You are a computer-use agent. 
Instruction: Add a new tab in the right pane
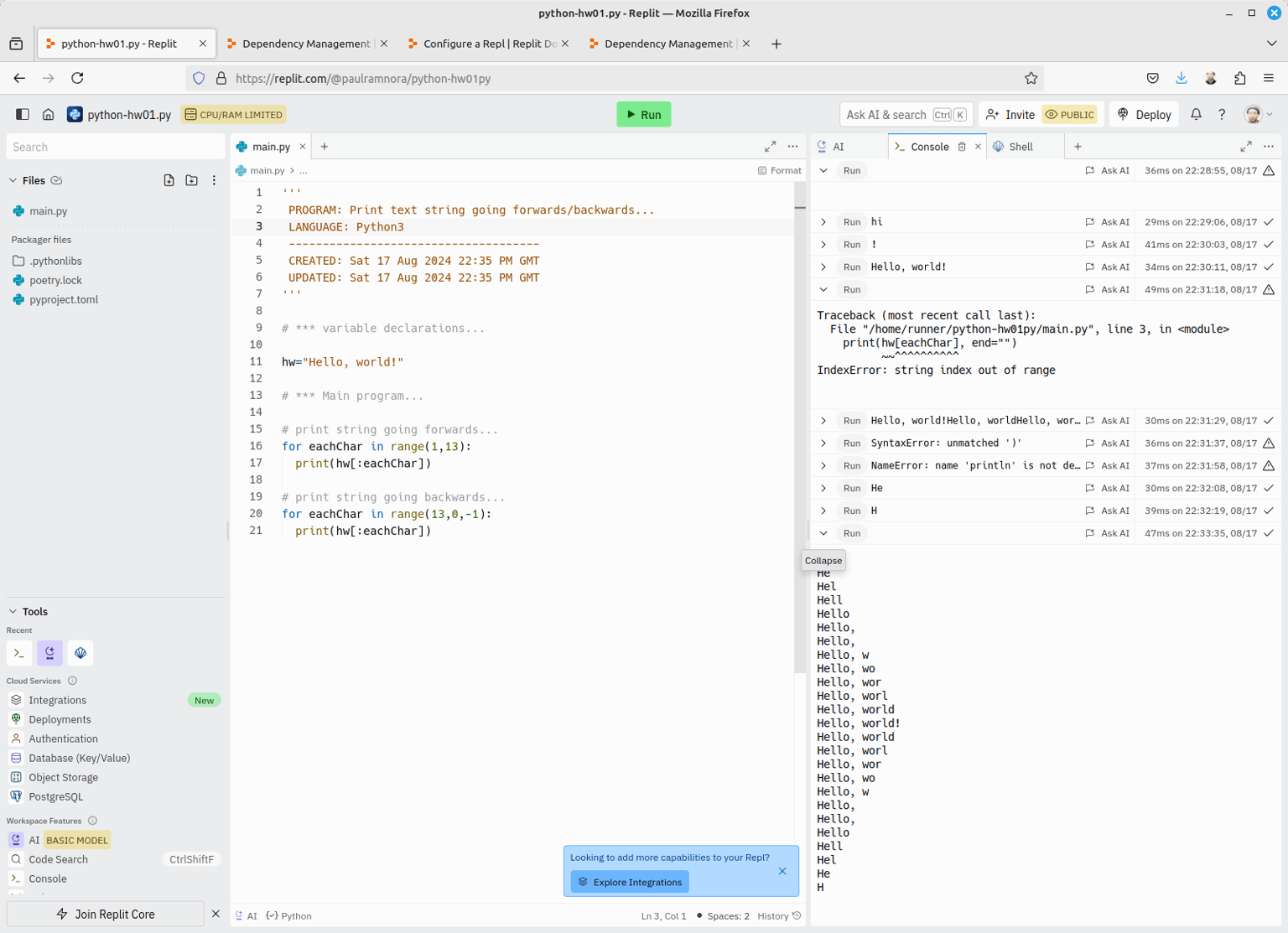[x=1078, y=147]
